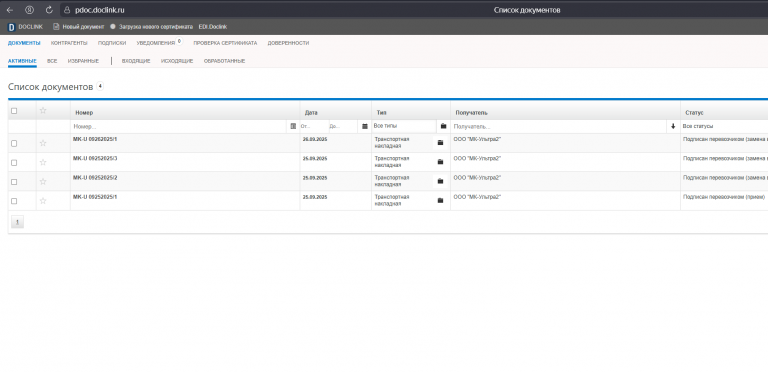Image resolution: width=768 pixels, height=372 pixels.
Task: Toggle the select-all checkbox in table header
Action: 14,111
